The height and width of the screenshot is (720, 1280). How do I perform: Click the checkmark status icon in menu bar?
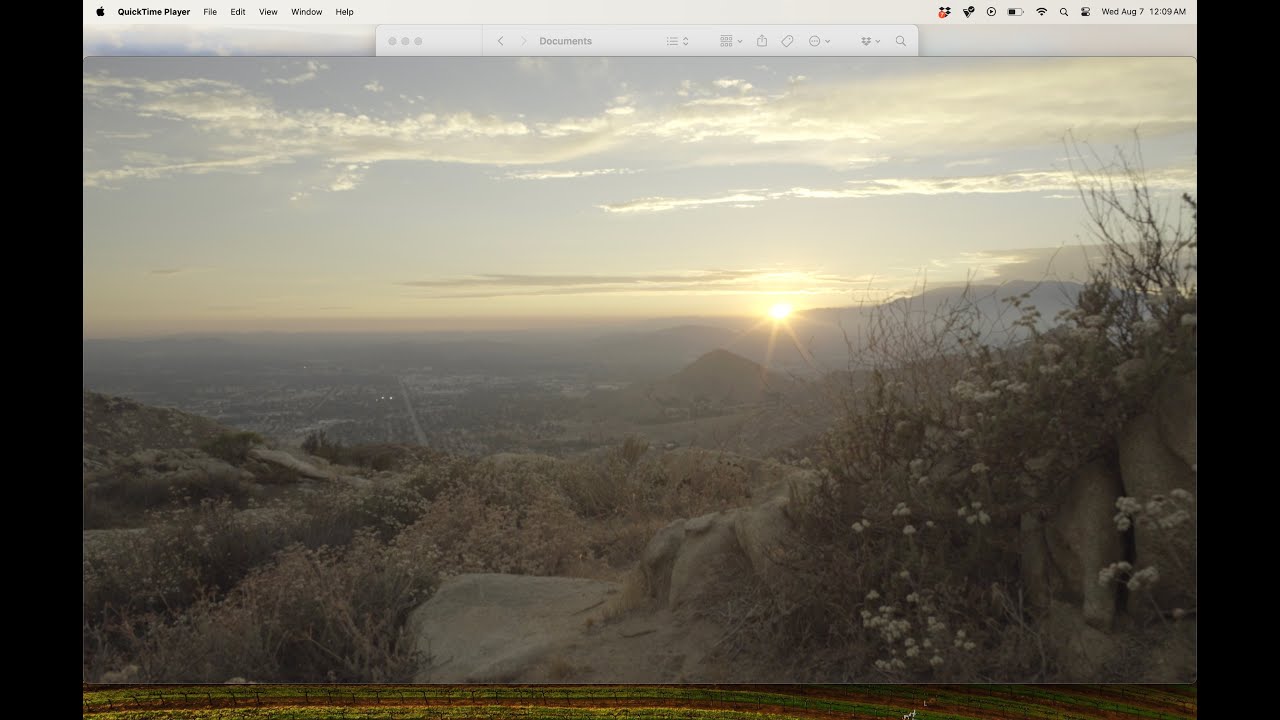[968, 12]
